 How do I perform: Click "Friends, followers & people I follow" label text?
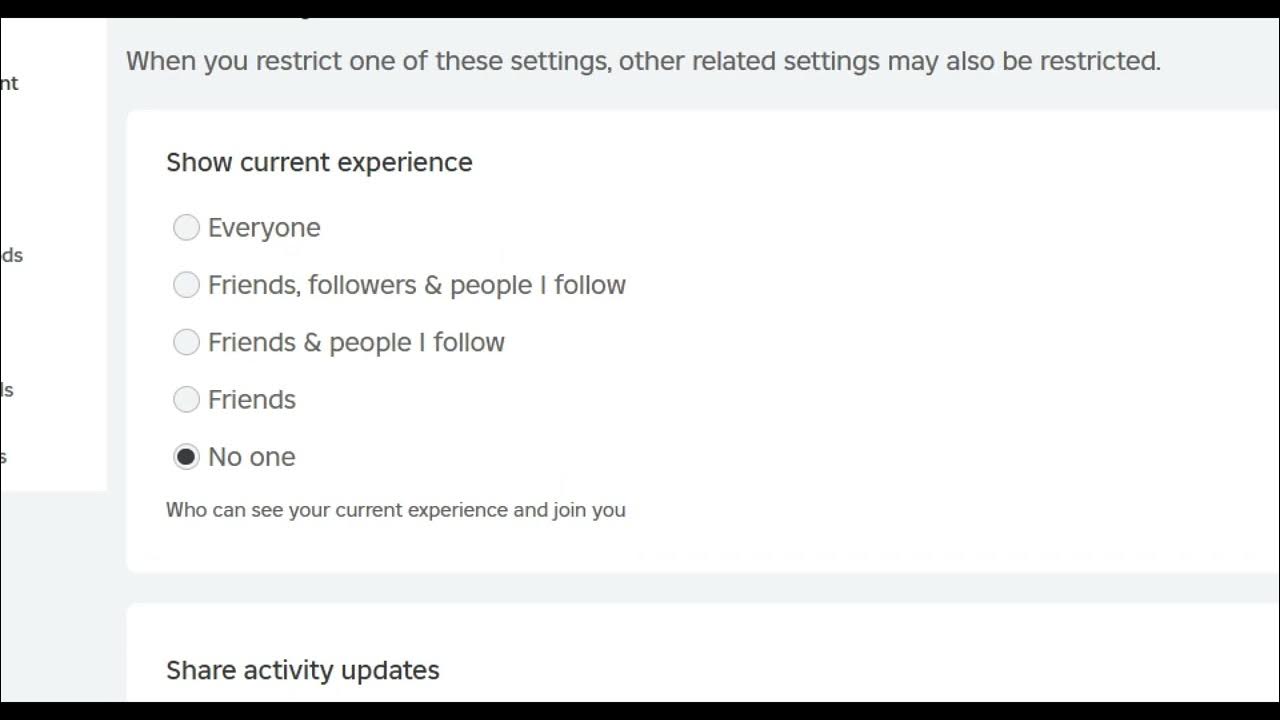(416, 285)
